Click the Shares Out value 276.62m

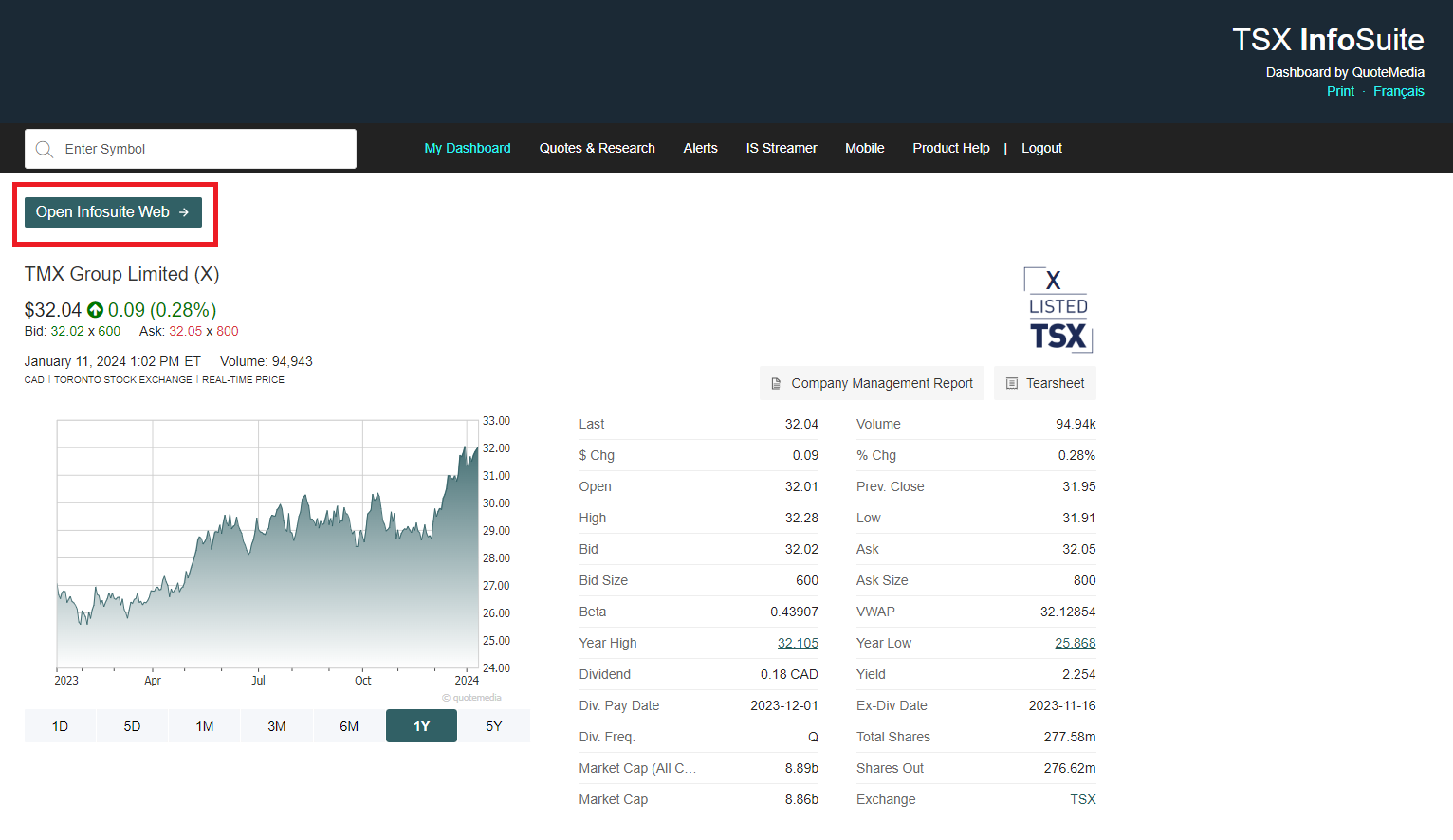[x=1070, y=768]
